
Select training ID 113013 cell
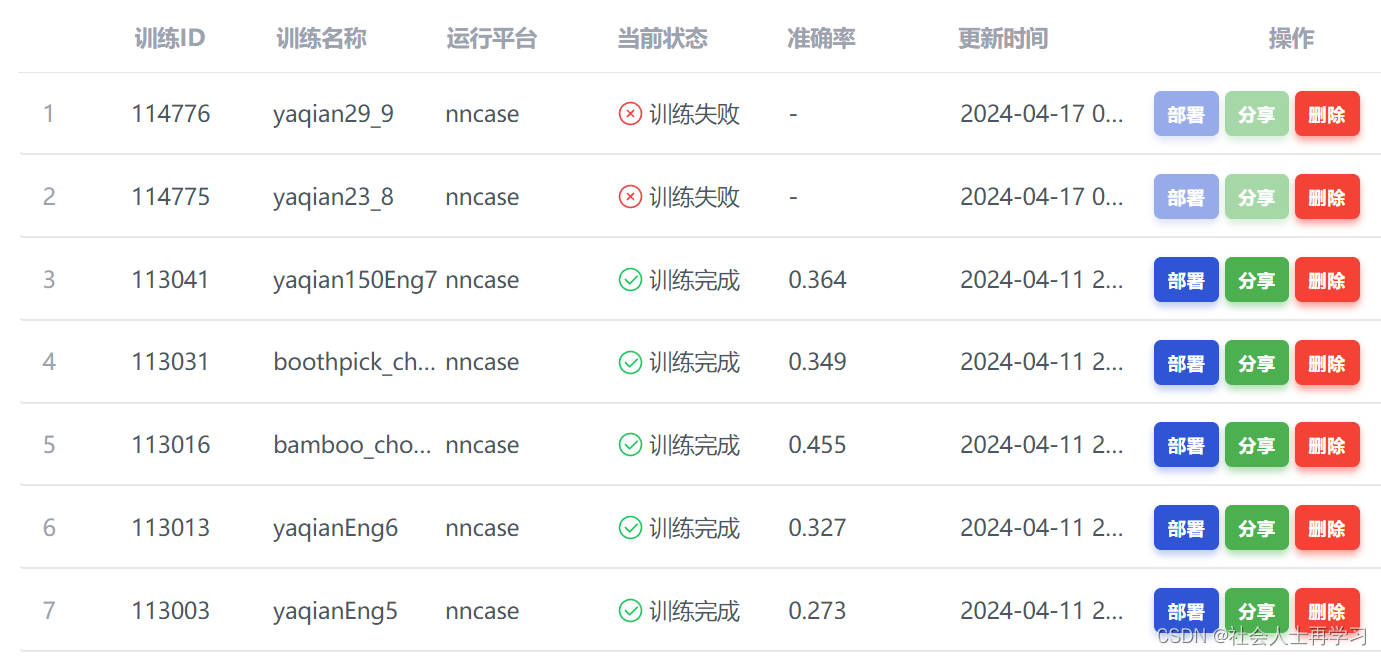click(171, 528)
